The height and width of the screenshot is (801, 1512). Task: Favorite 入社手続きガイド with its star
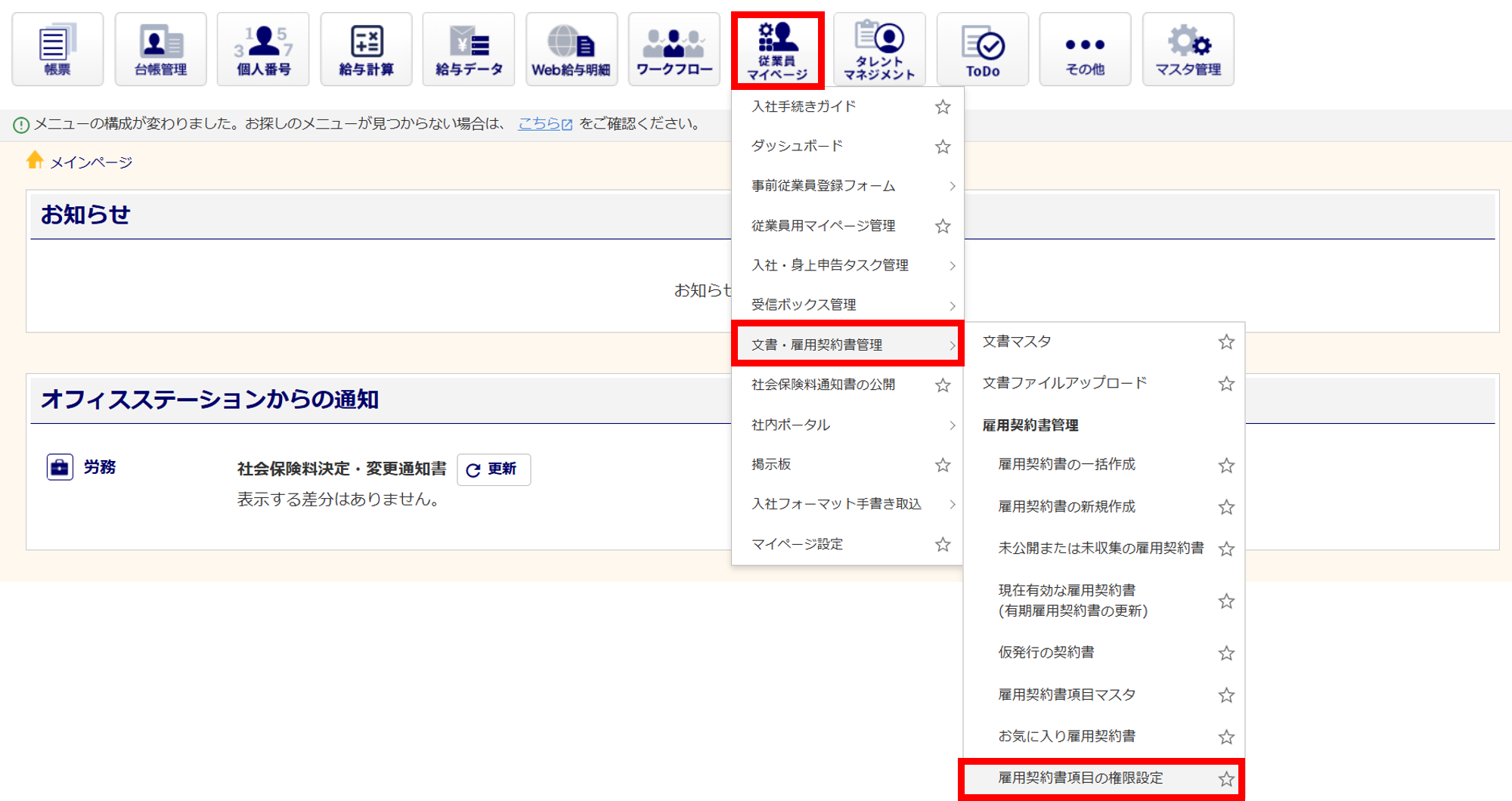[942, 107]
